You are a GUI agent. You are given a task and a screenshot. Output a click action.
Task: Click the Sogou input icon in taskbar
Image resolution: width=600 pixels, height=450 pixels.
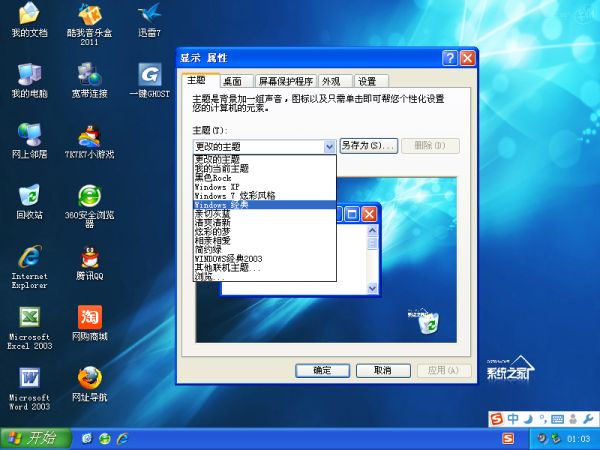[507, 438]
